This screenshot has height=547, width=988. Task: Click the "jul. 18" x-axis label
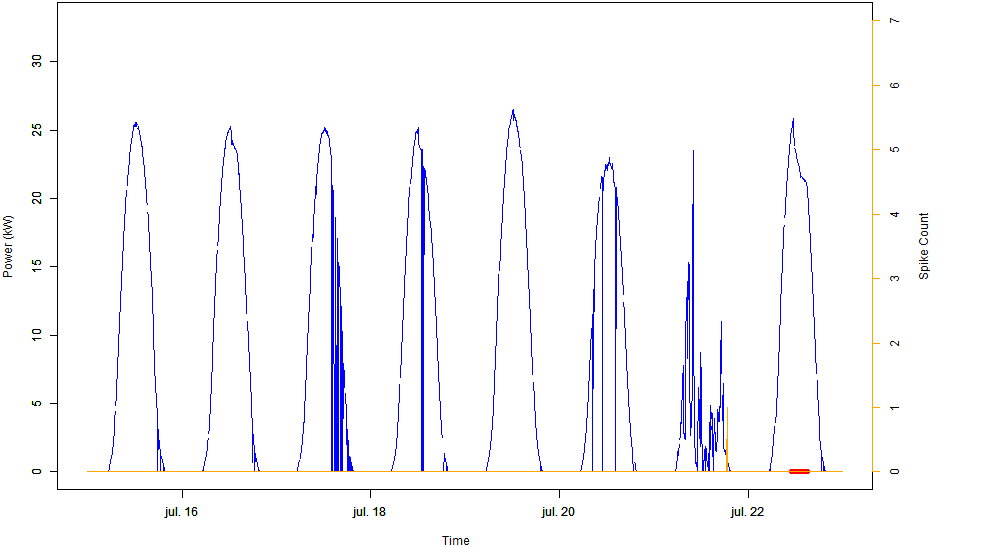[370, 512]
